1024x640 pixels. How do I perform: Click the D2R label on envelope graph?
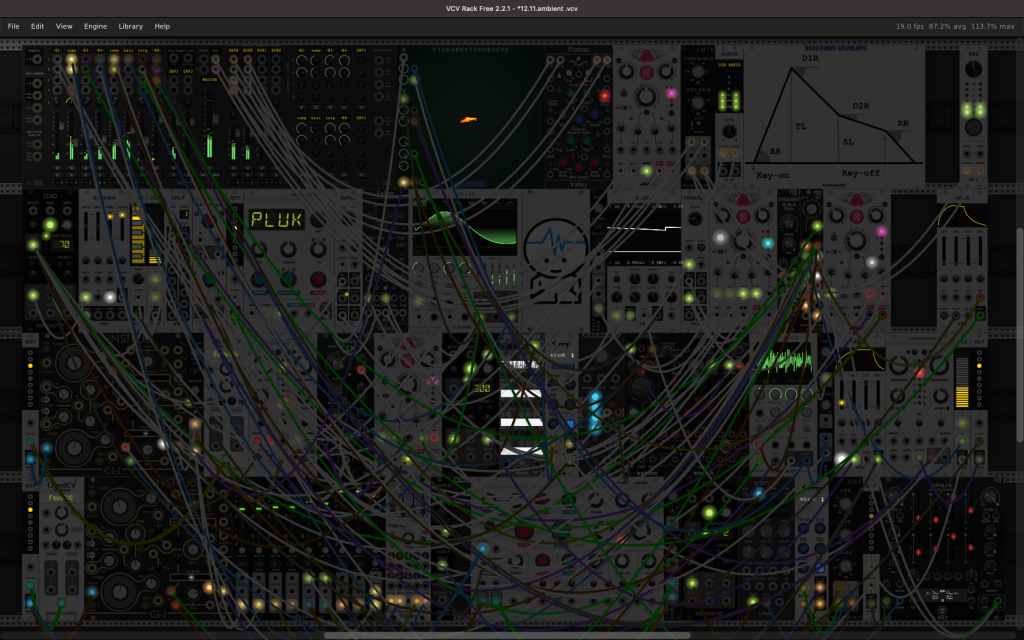[x=861, y=106]
